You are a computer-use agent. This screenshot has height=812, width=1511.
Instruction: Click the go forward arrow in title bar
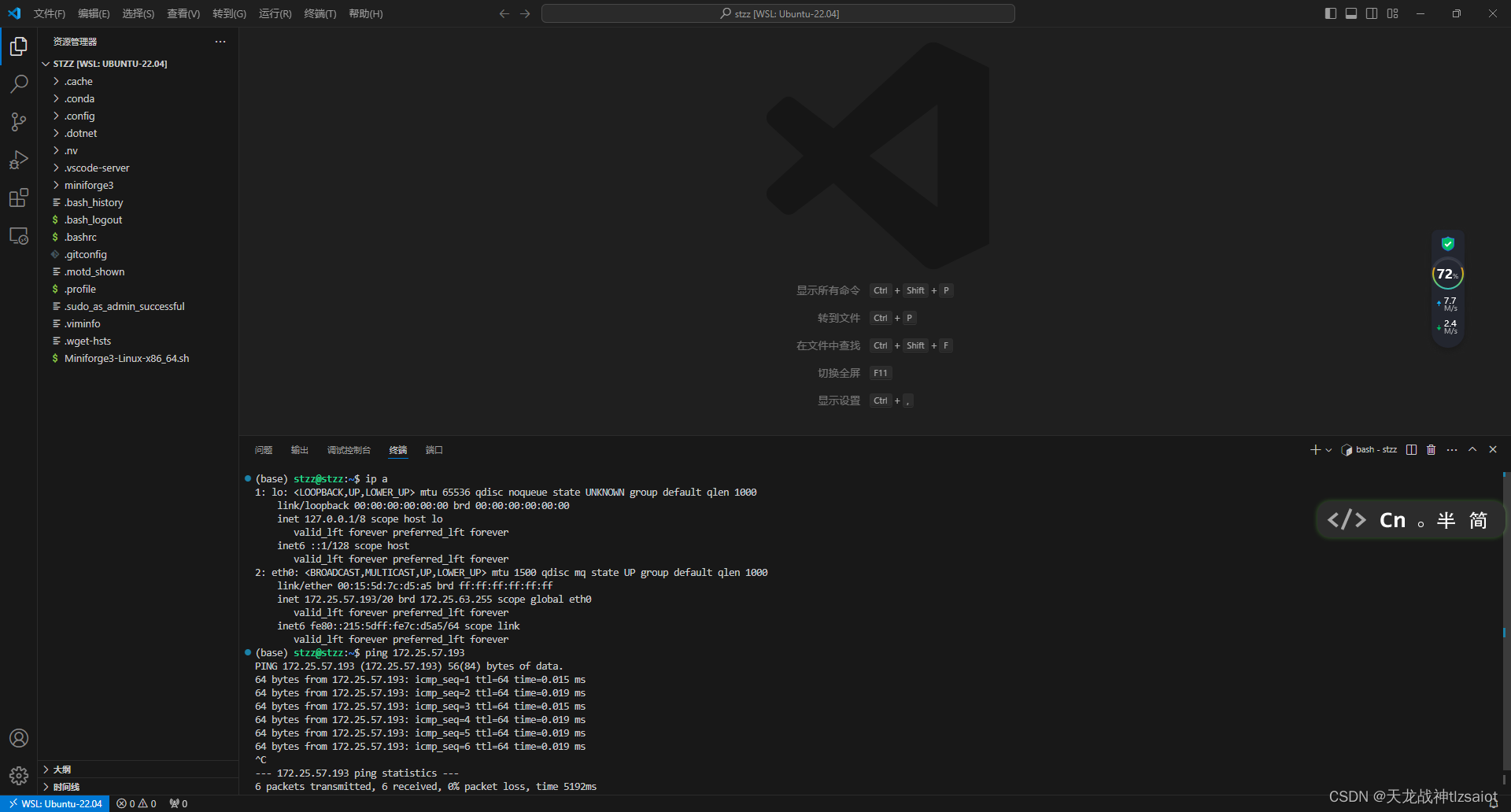click(x=525, y=13)
